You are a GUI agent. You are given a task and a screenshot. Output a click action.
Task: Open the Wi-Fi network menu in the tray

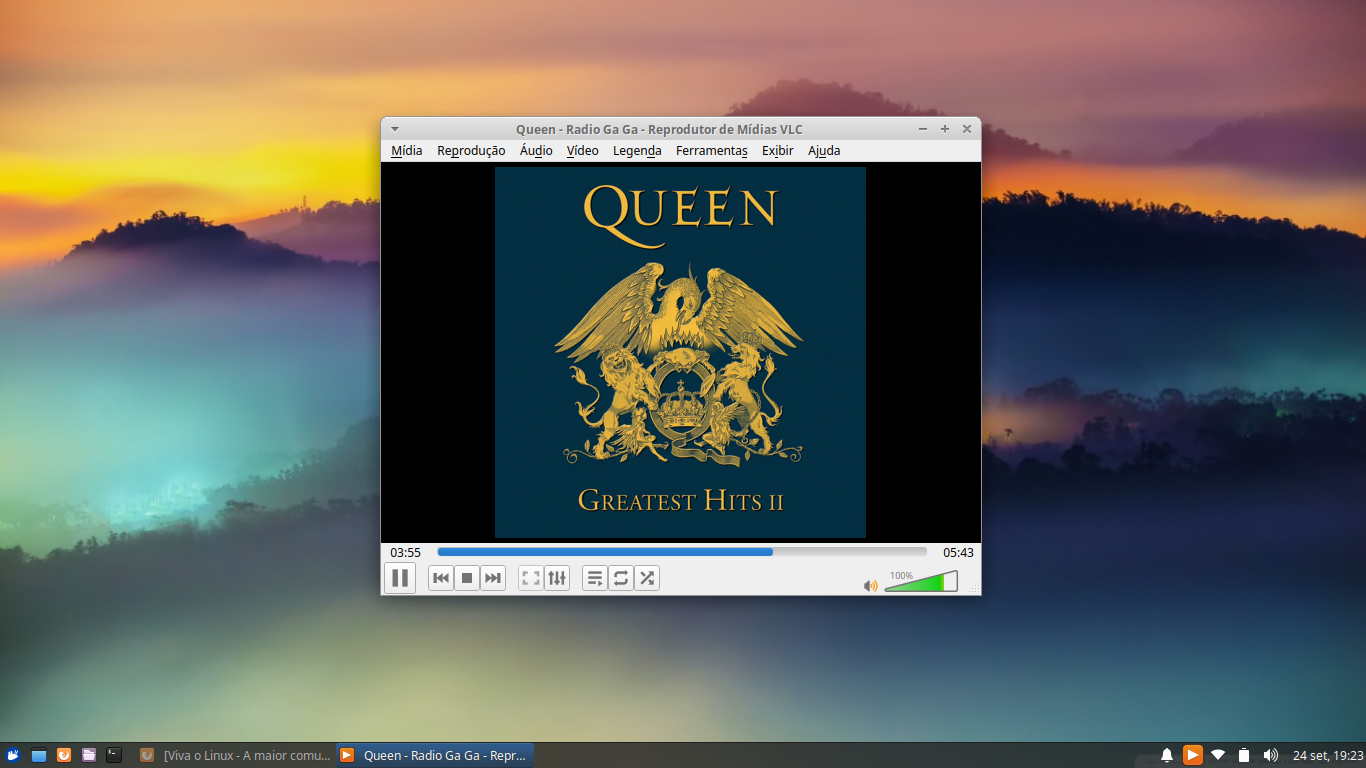pyautogui.click(x=1218, y=755)
